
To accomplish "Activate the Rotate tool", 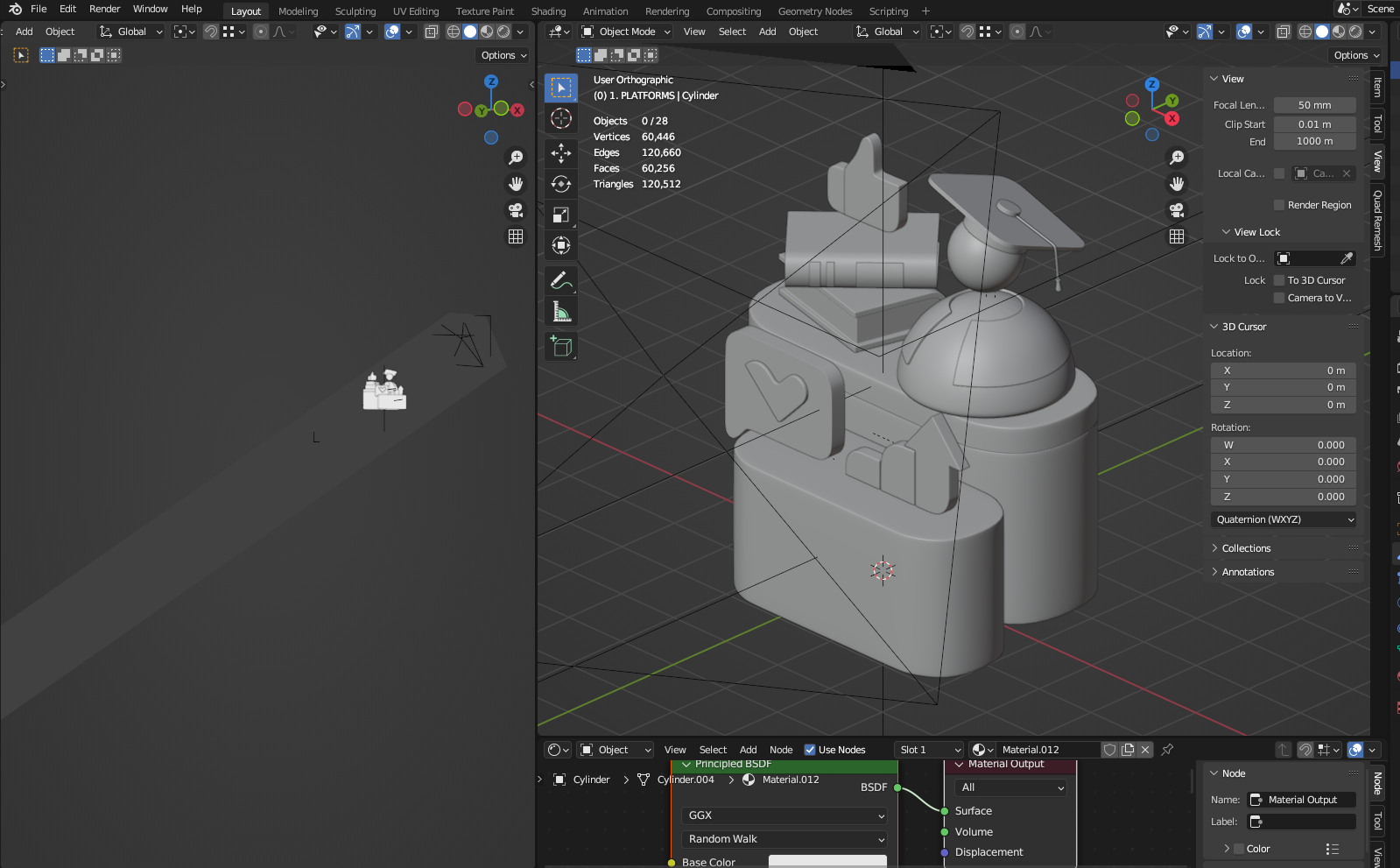I will pos(561,184).
